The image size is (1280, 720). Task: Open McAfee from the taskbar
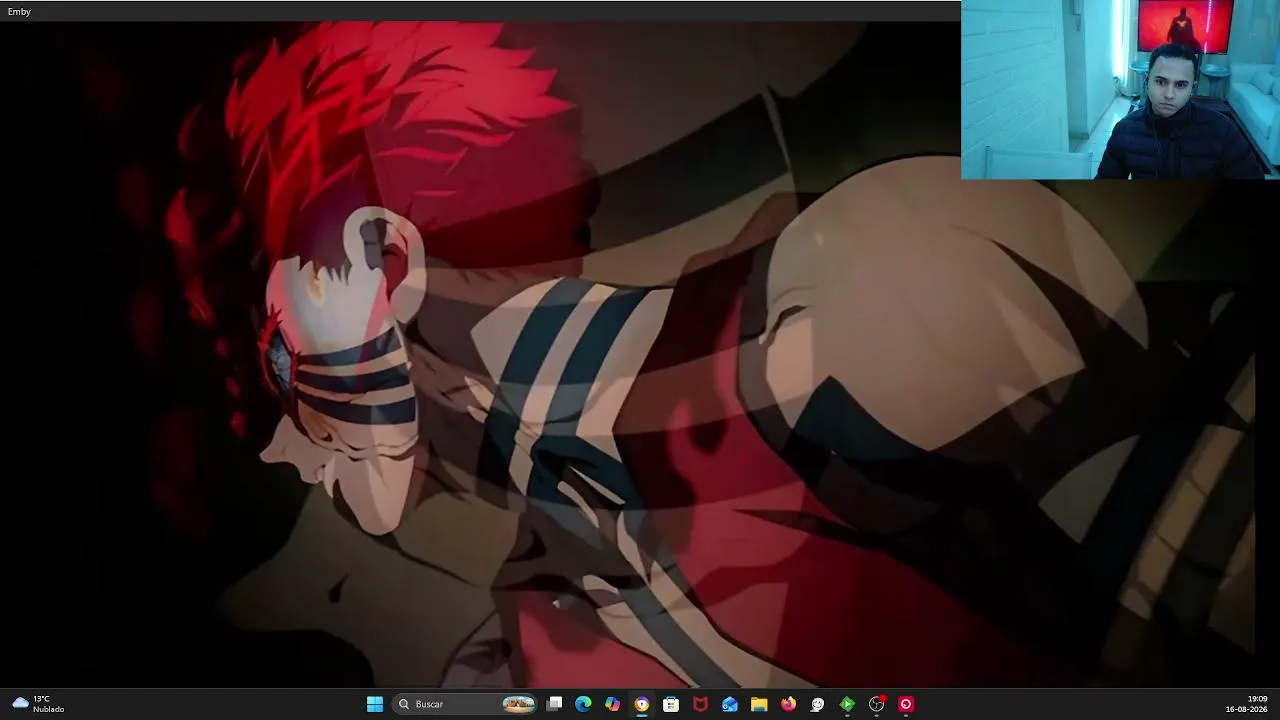point(701,704)
